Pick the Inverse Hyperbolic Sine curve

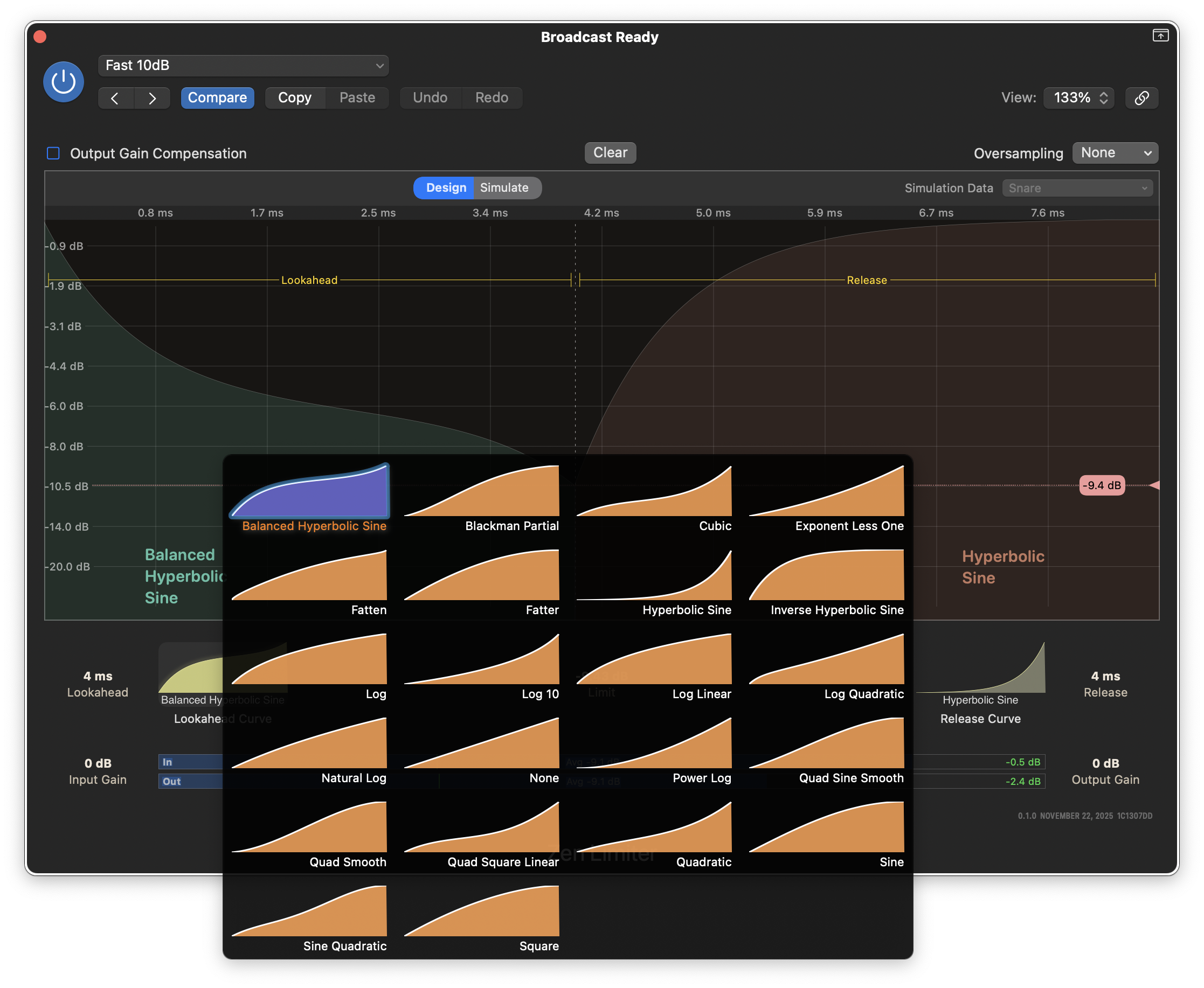[826, 577]
